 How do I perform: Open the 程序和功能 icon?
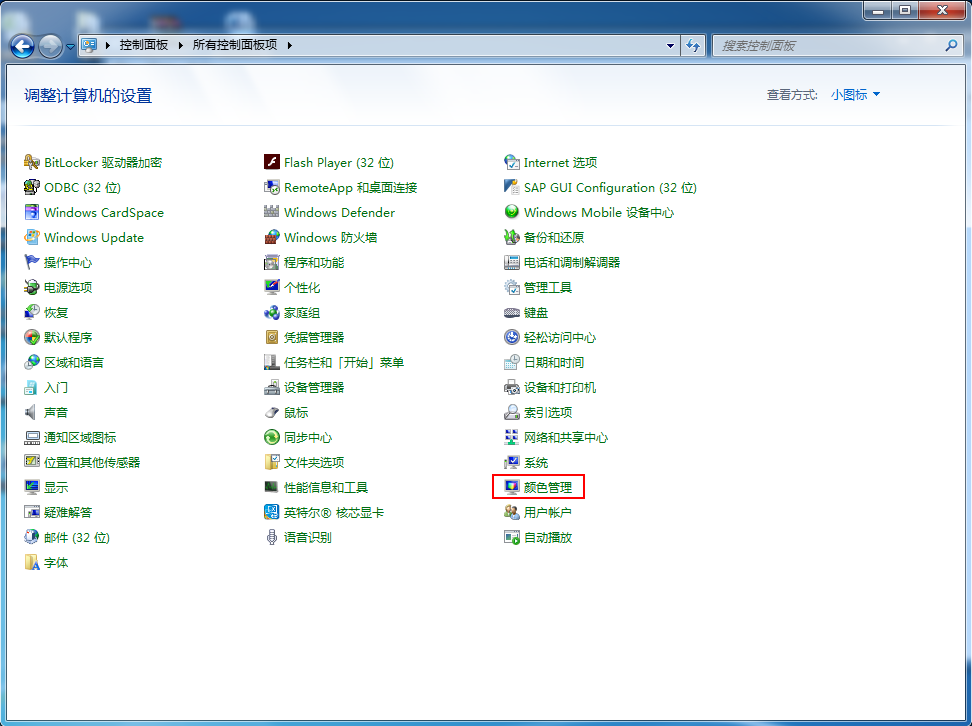pyautogui.click(x=272, y=262)
